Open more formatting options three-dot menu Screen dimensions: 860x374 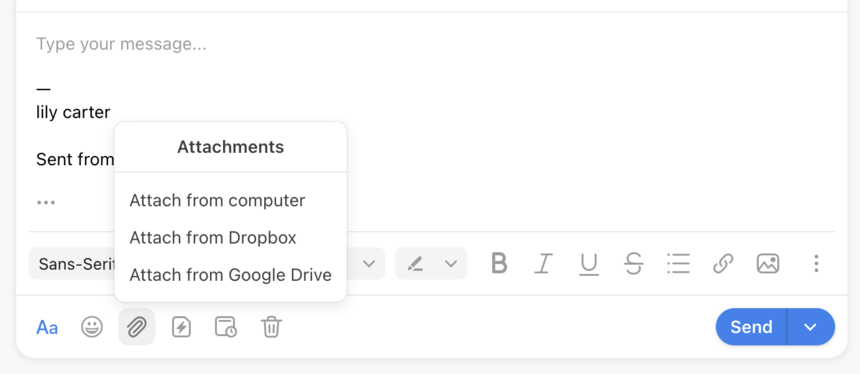coord(816,264)
